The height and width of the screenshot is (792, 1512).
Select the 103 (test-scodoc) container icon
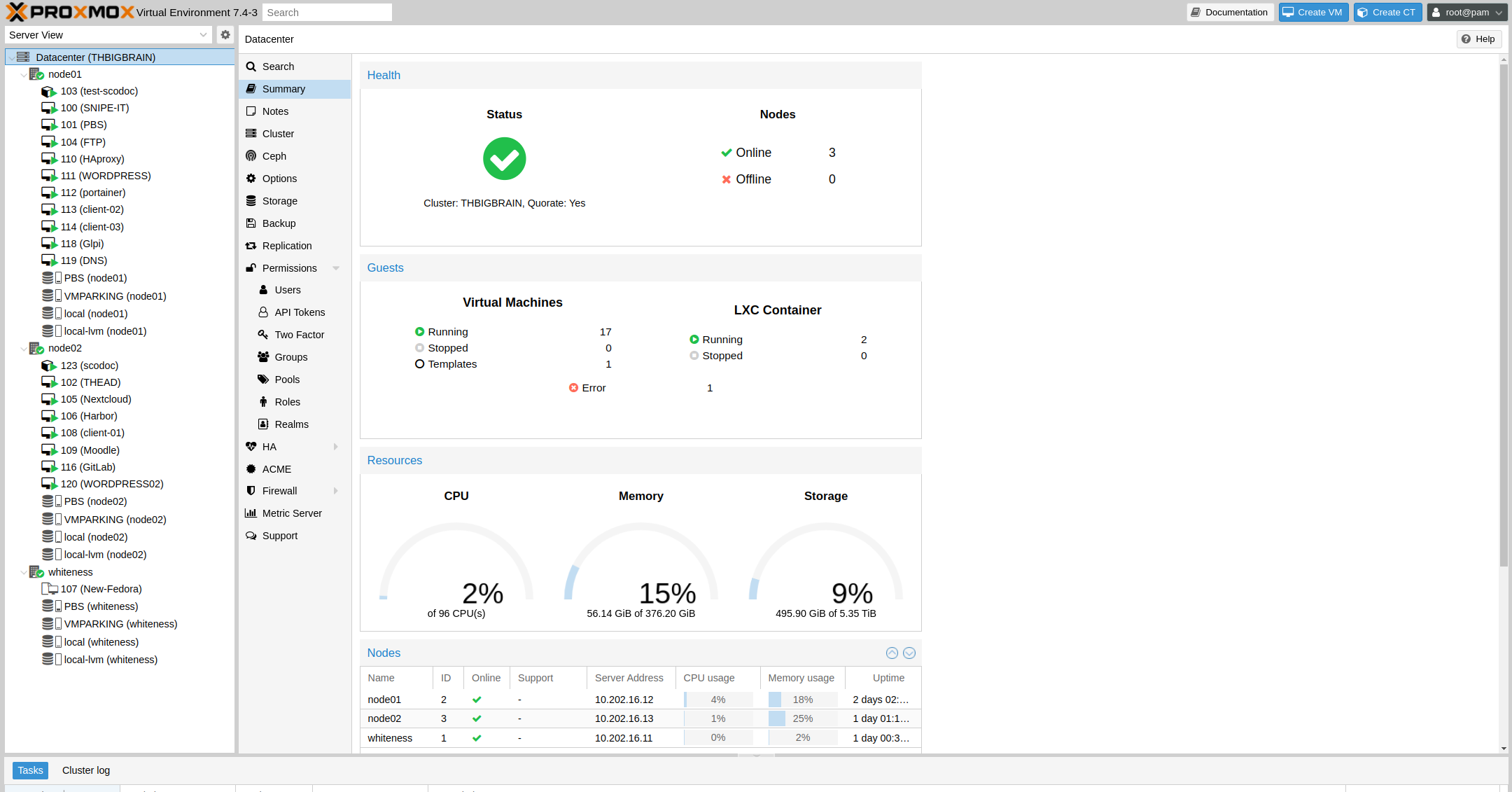48,92
